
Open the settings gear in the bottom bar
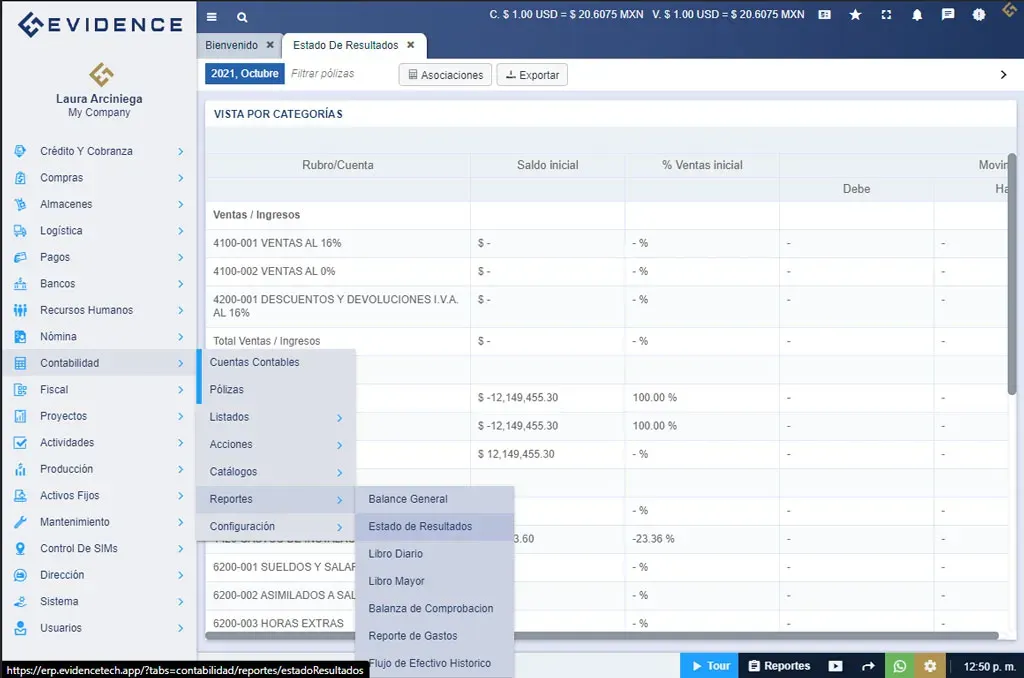pos(930,664)
